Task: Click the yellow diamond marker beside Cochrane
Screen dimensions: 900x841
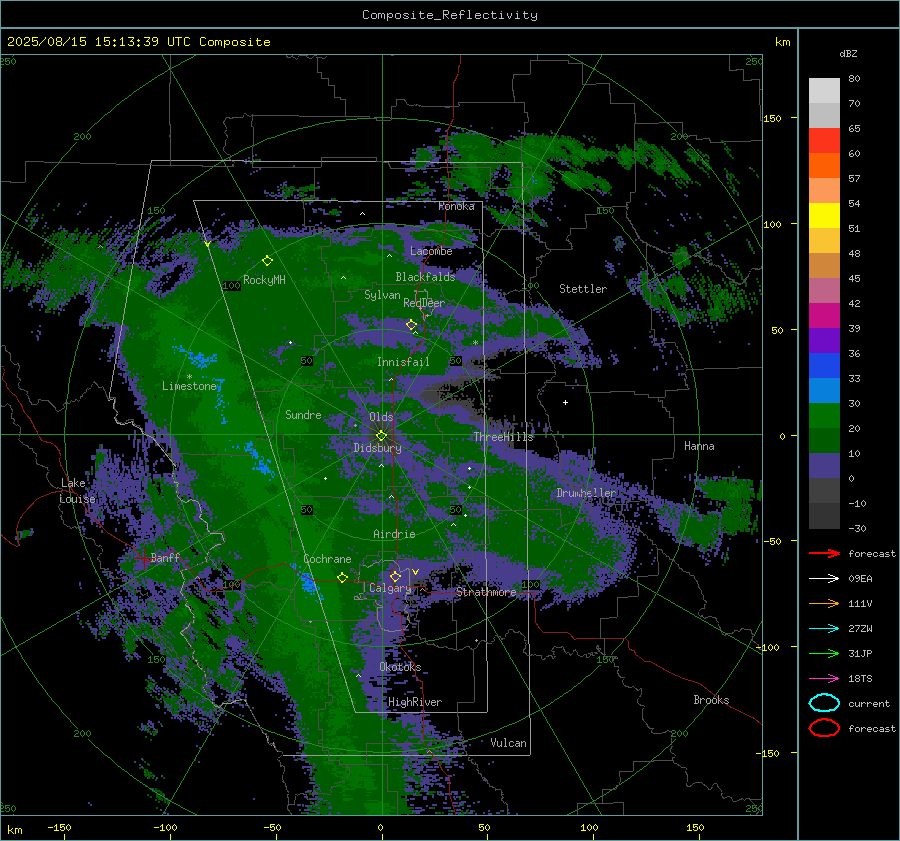Action: click(342, 578)
